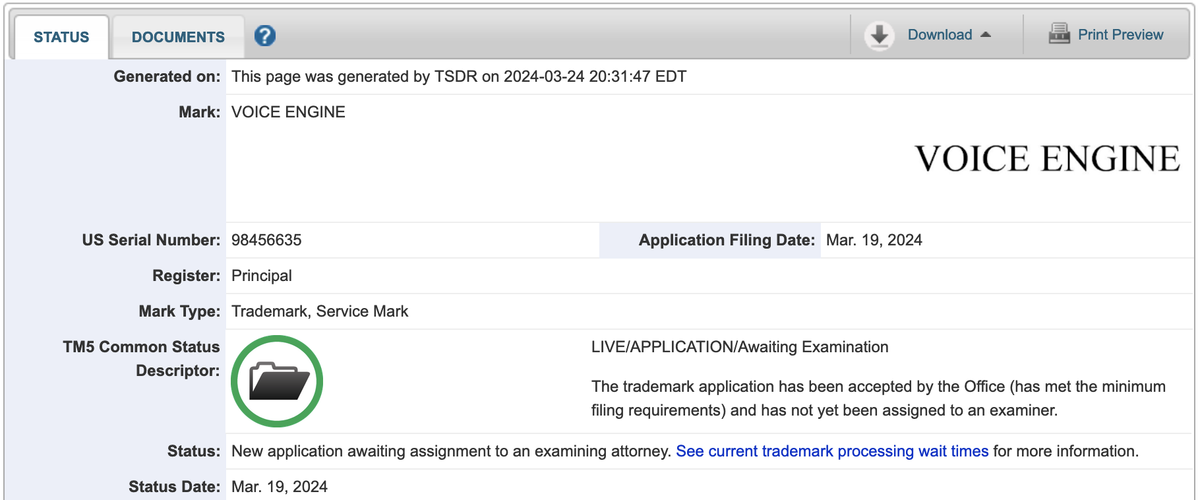Click the circular download arrow icon

point(879,36)
